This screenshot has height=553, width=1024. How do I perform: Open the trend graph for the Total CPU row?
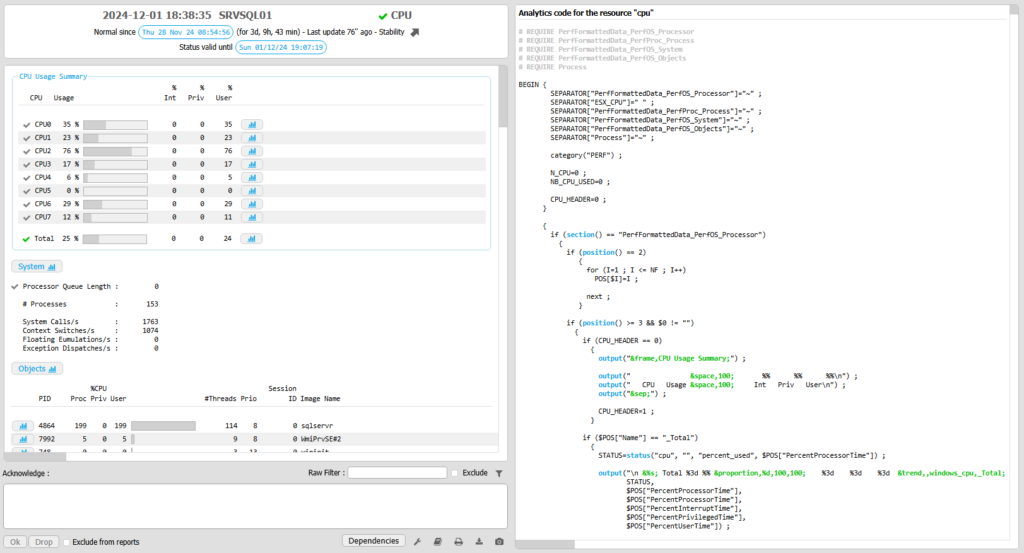251,238
